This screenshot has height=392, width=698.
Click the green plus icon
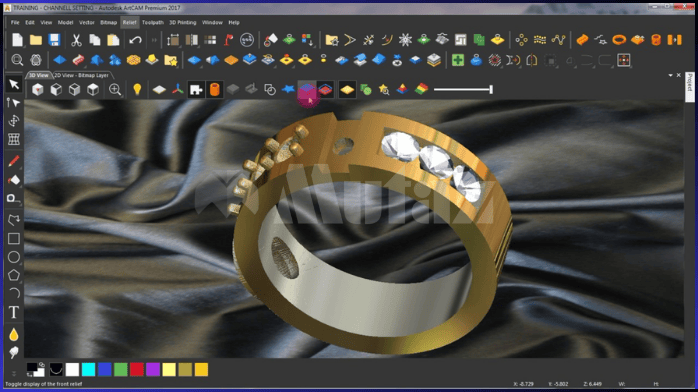pos(458,60)
